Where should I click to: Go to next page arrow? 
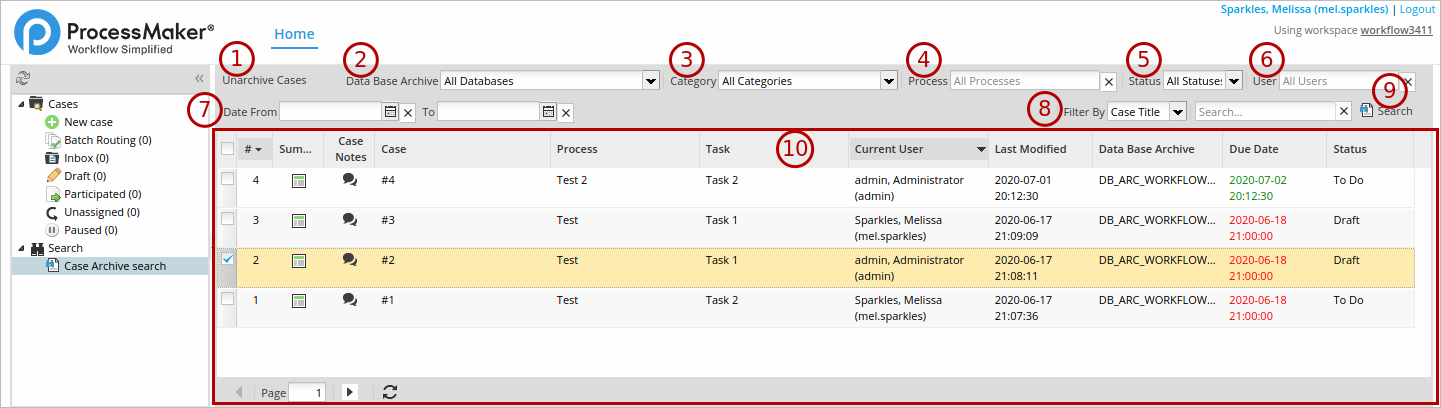[349, 392]
